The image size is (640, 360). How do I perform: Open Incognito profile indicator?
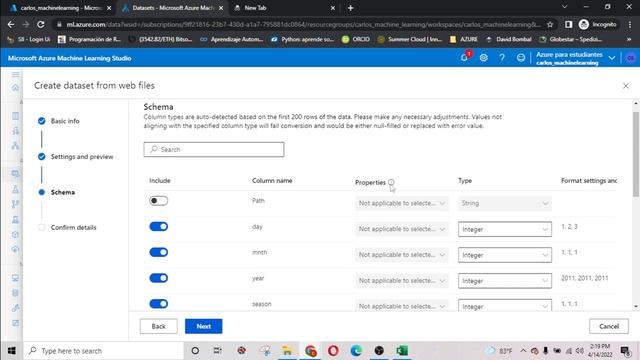coord(598,24)
